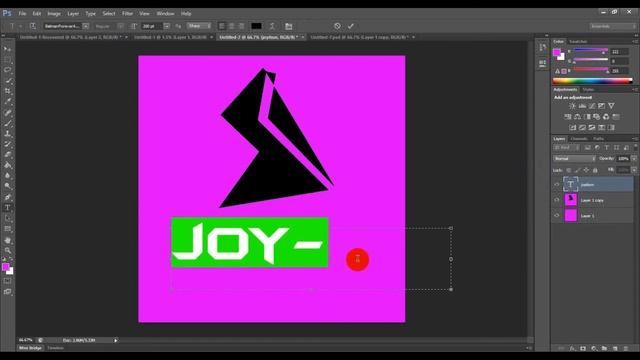Click the text color swatch in options bar
Viewport: 640px width, 360px height.
(256, 26)
